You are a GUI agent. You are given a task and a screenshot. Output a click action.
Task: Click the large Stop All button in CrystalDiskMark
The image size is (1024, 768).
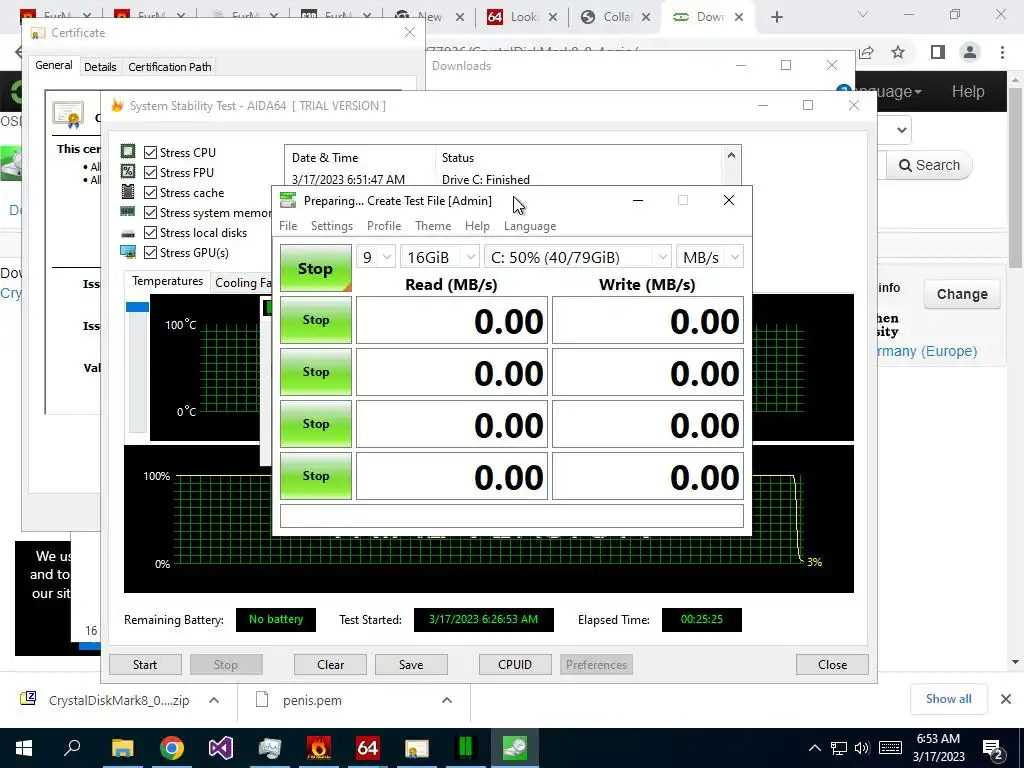316,268
